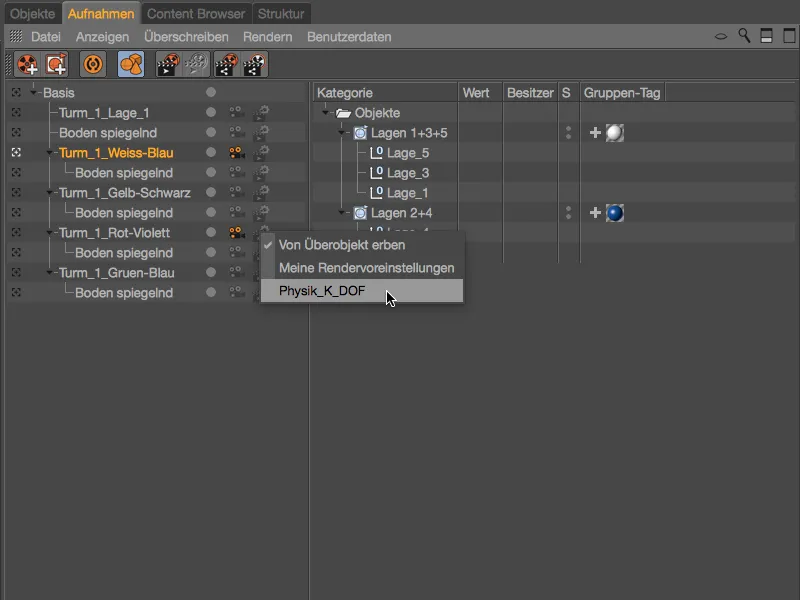Click the split-panel layout icon top right

[x=766, y=36]
